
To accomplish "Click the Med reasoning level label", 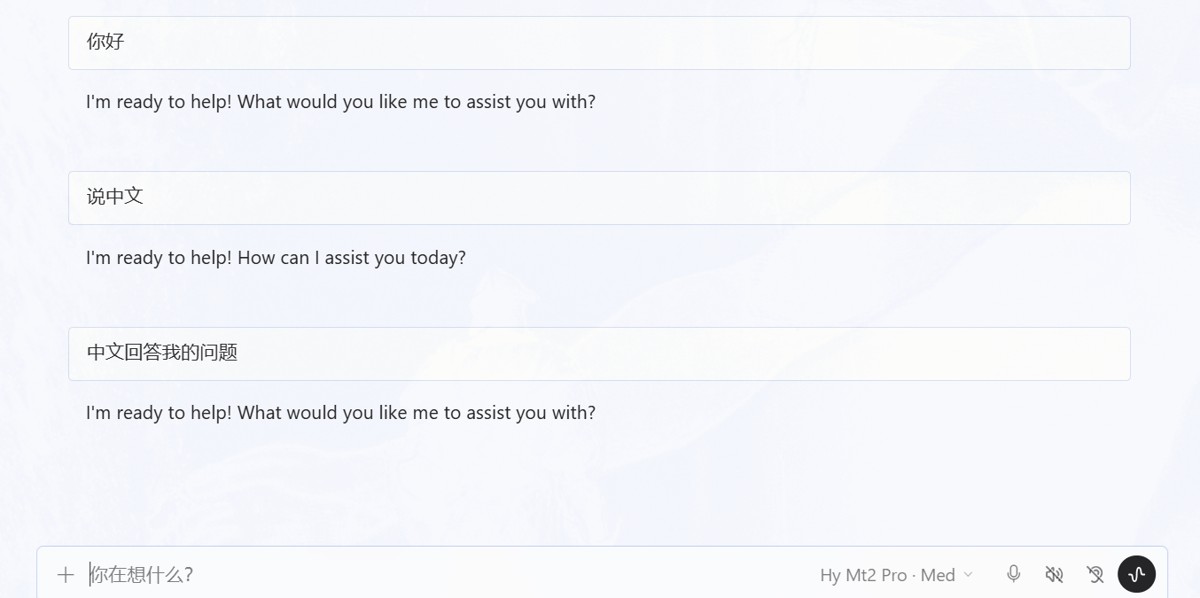I will (938, 575).
